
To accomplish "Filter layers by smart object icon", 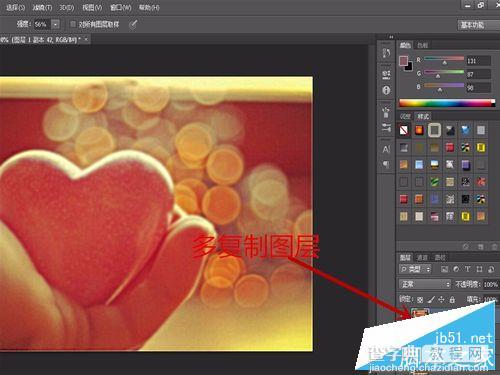I will point(491,269).
